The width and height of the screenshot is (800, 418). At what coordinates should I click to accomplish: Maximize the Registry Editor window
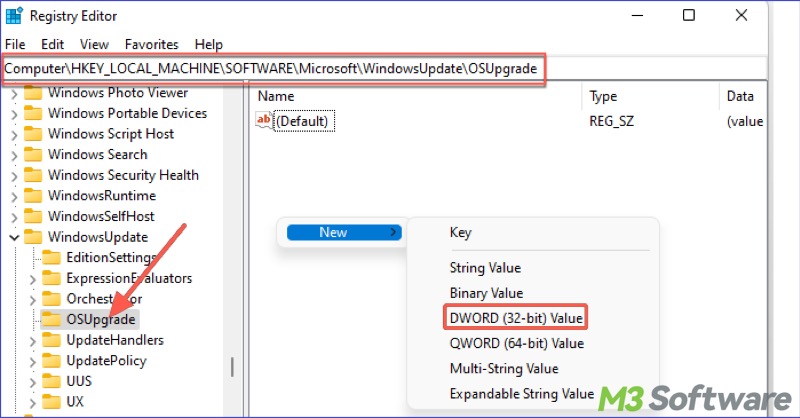coord(689,15)
